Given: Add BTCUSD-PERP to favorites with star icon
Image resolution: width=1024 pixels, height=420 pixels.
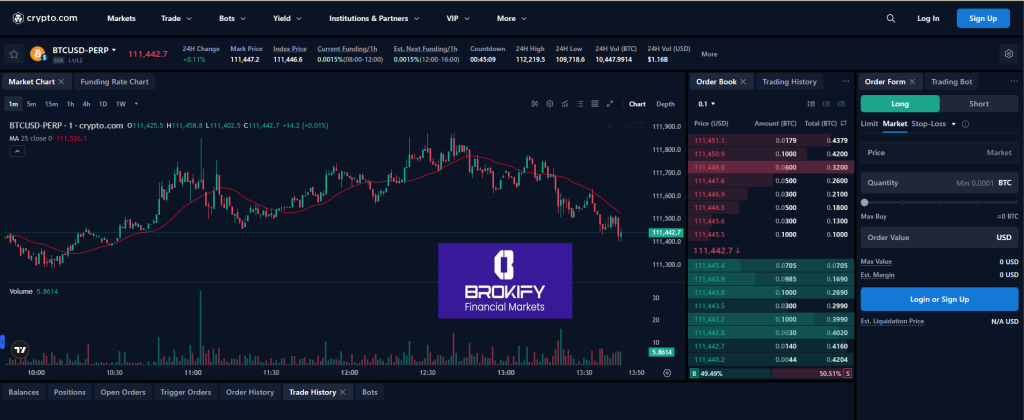Looking at the screenshot, I should click(x=15, y=54).
